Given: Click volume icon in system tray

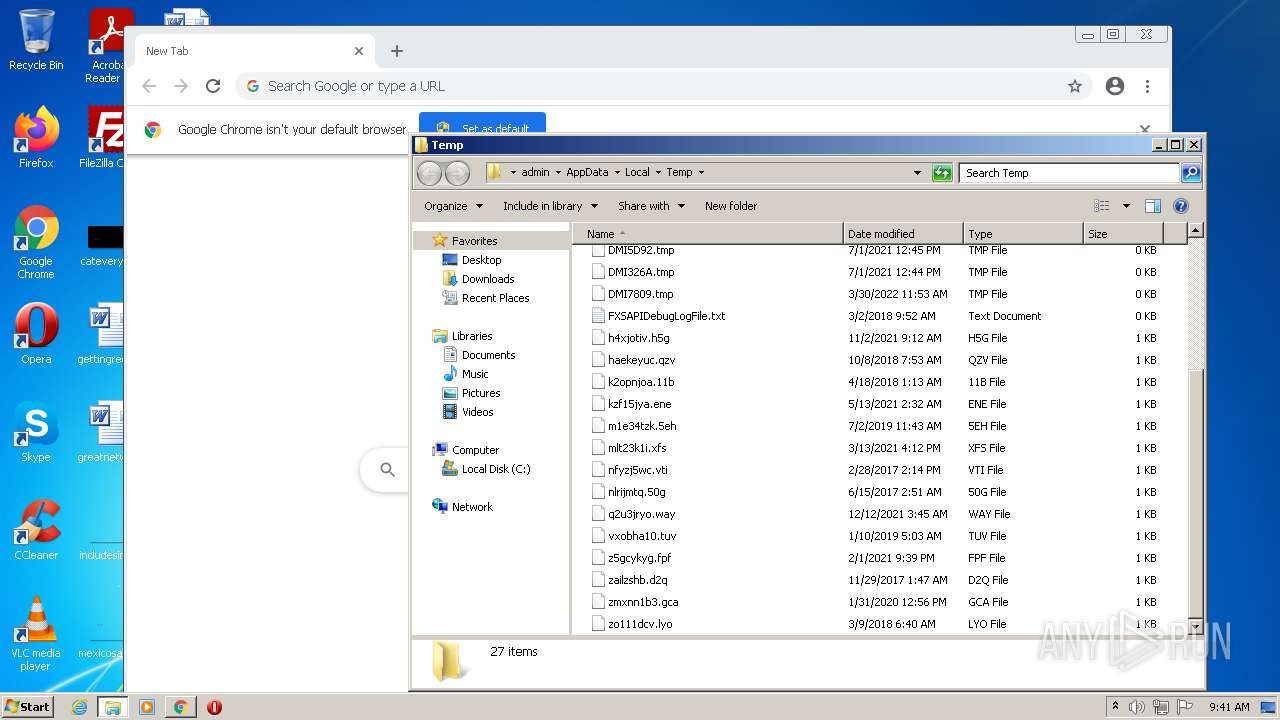Looking at the screenshot, I should pyautogui.click(x=1137, y=707).
